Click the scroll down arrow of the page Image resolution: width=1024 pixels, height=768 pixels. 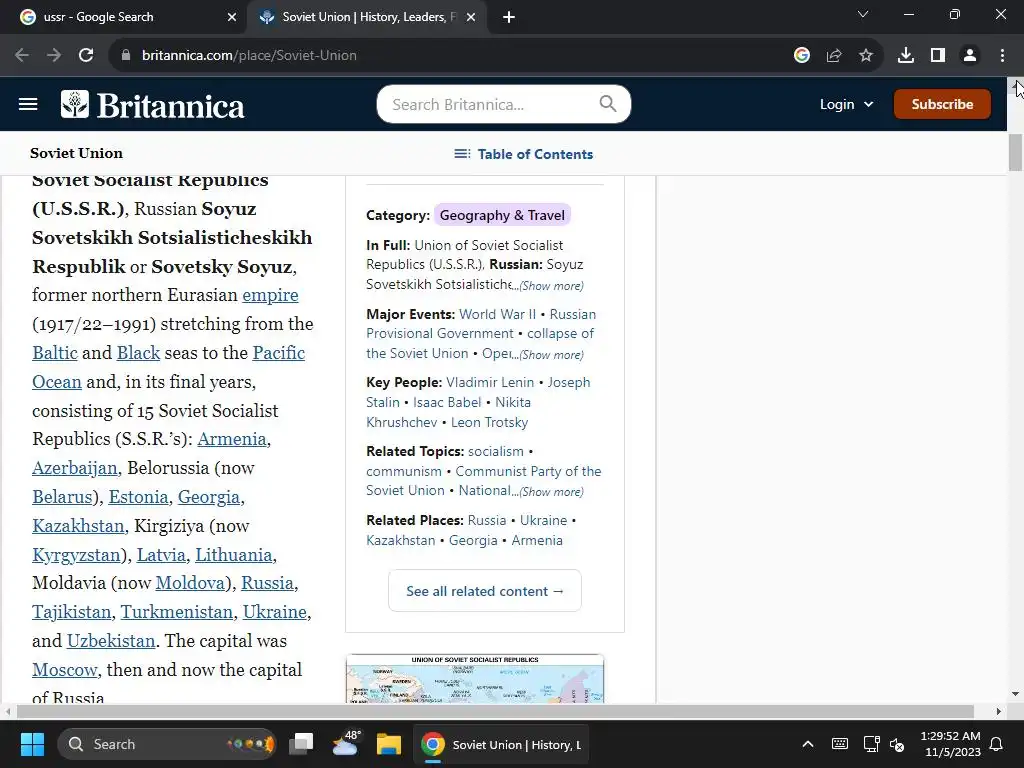(x=1016, y=694)
